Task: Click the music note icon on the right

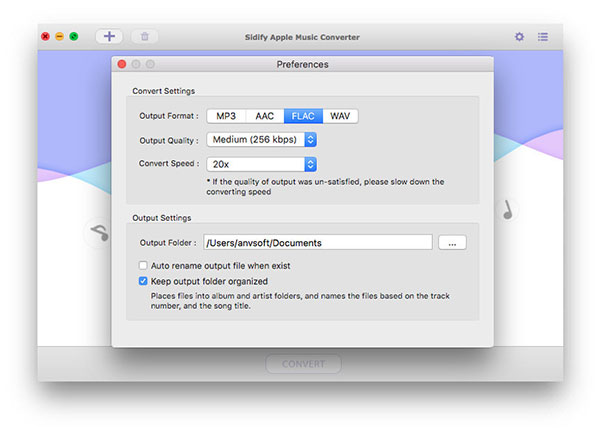Action: coord(508,210)
